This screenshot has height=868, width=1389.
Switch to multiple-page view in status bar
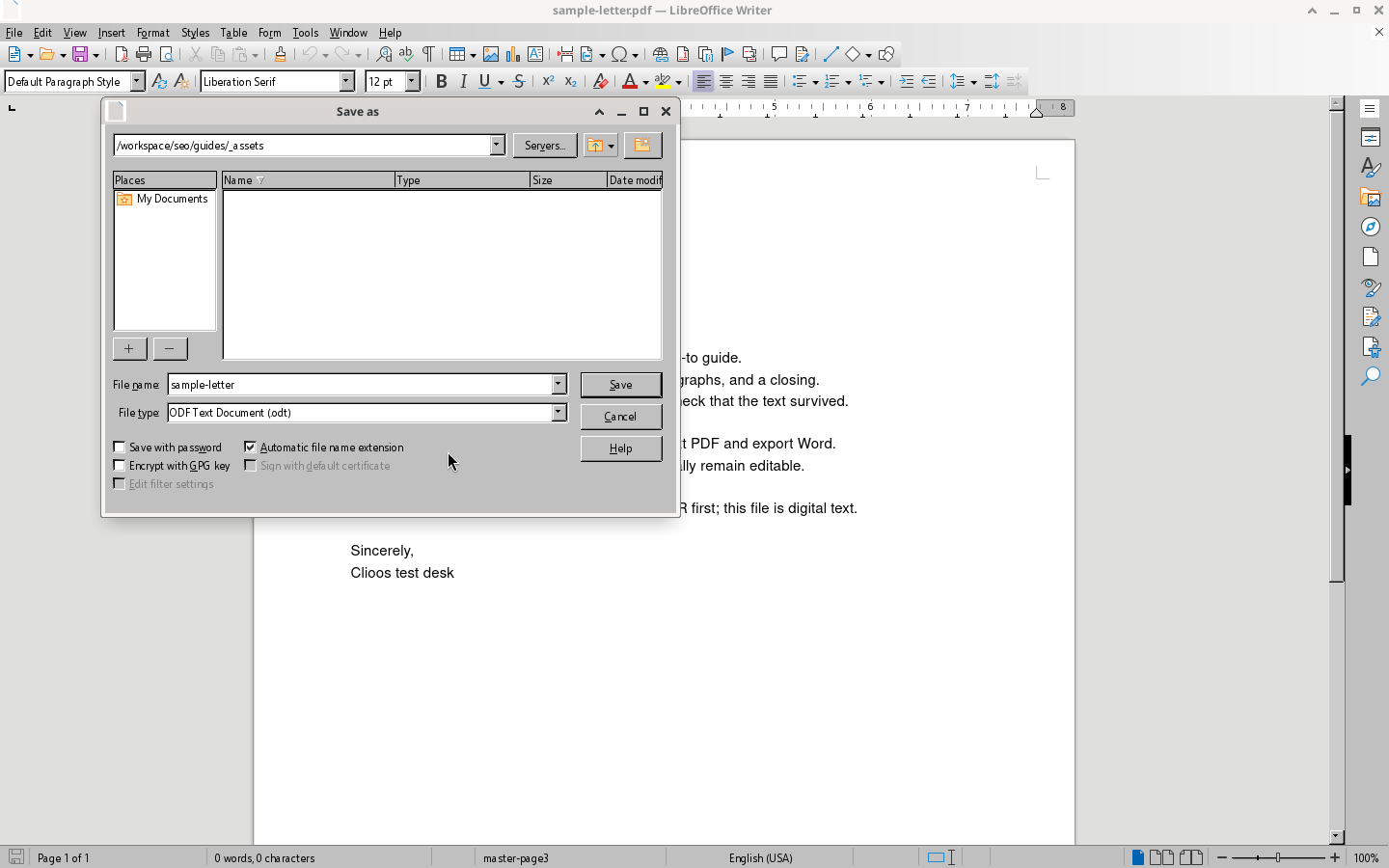click(1162, 857)
